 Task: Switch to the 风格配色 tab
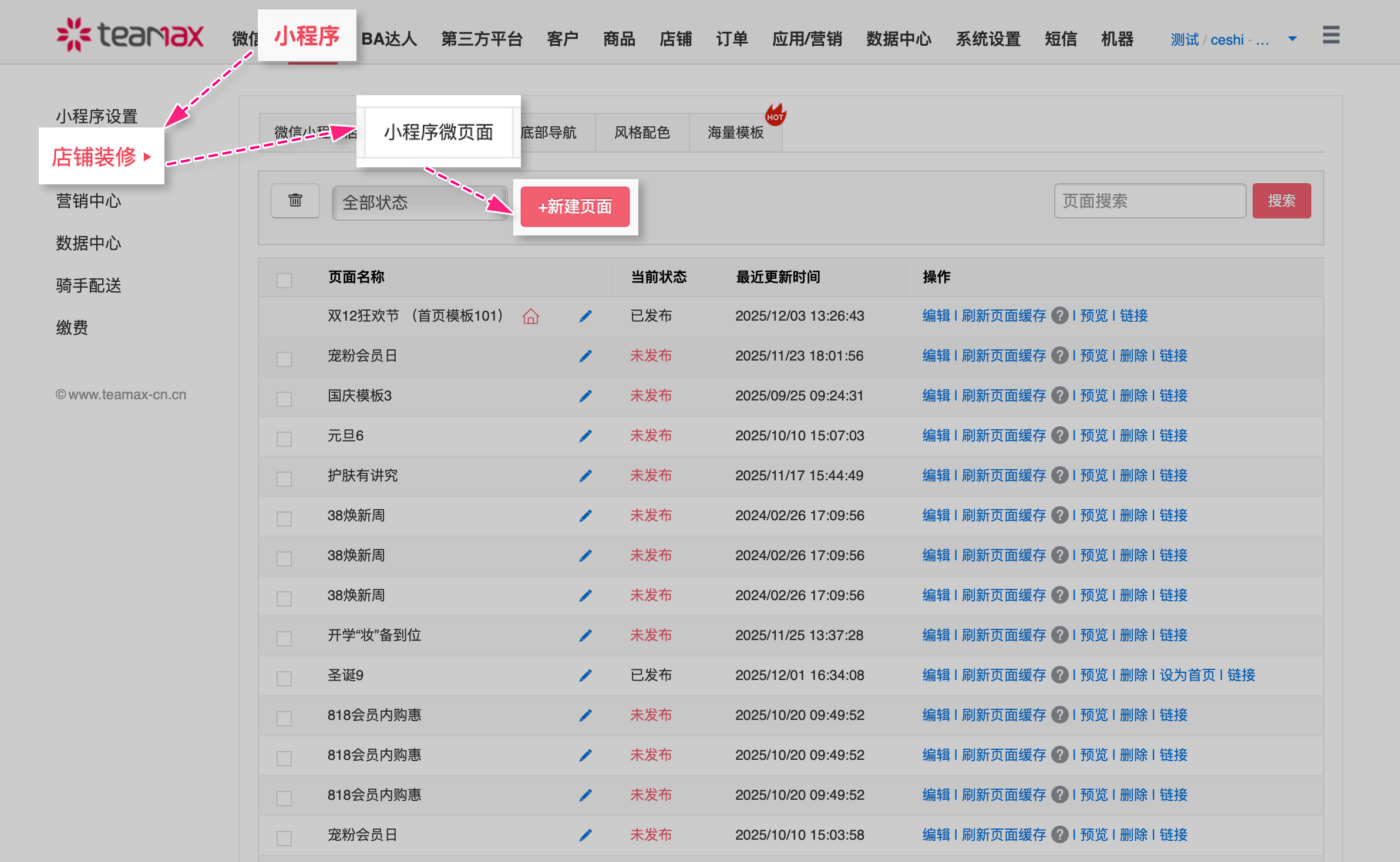tap(642, 132)
